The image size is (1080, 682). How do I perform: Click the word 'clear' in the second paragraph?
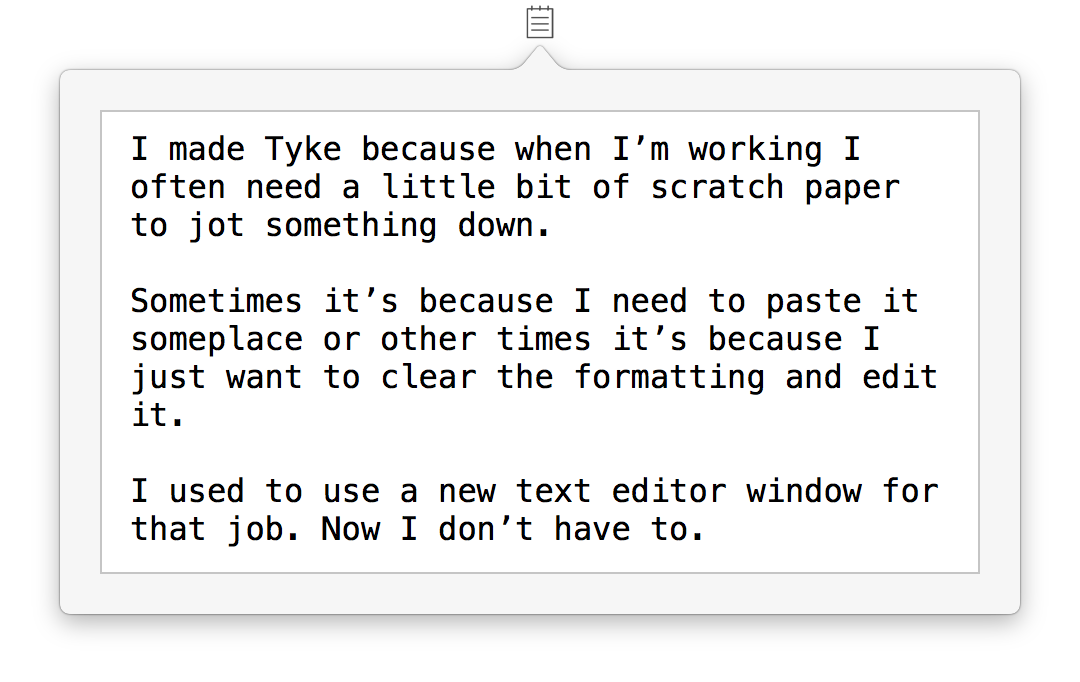[428, 377]
